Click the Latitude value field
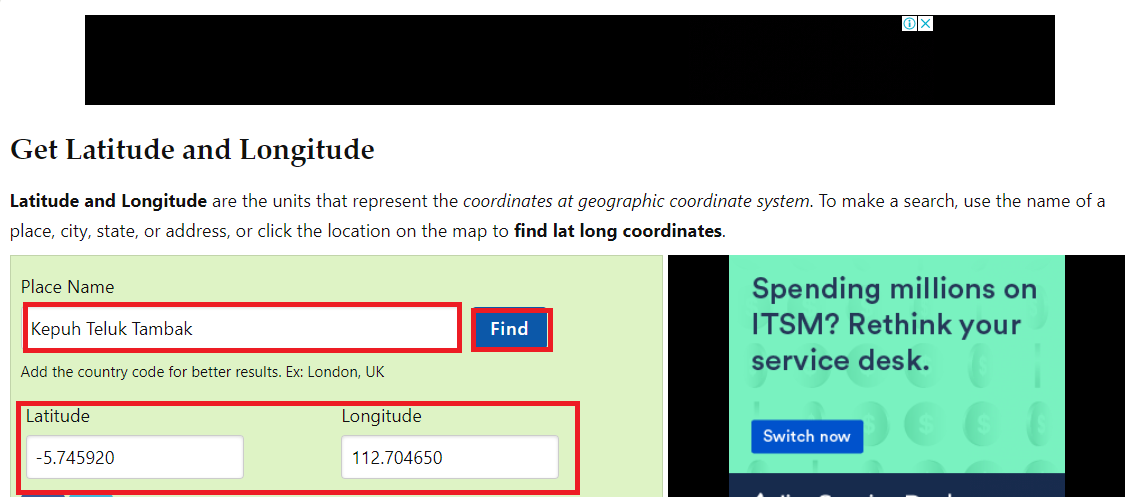Image resolution: width=1126 pixels, height=497 pixels. tap(134, 458)
